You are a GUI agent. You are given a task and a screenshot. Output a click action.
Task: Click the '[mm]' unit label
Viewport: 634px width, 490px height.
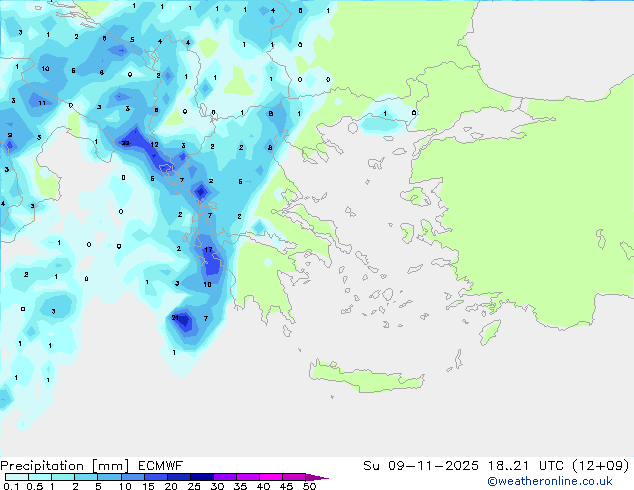tap(111, 466)
